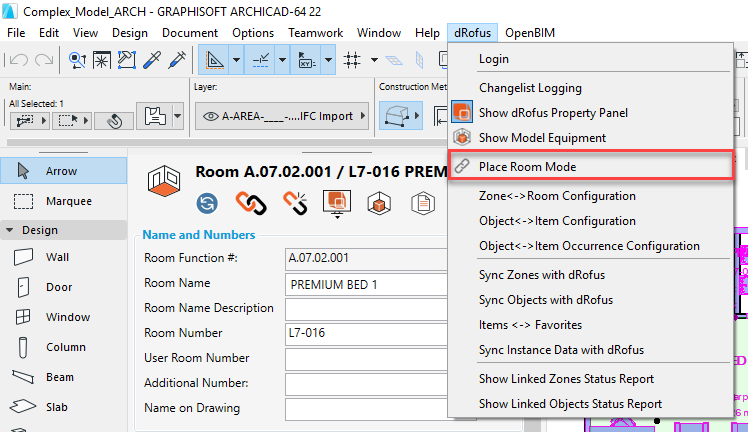The width and height of the screenshot is (748, 432).
Task: Click the blue sync refresh icon
Action: coord(209,203)
